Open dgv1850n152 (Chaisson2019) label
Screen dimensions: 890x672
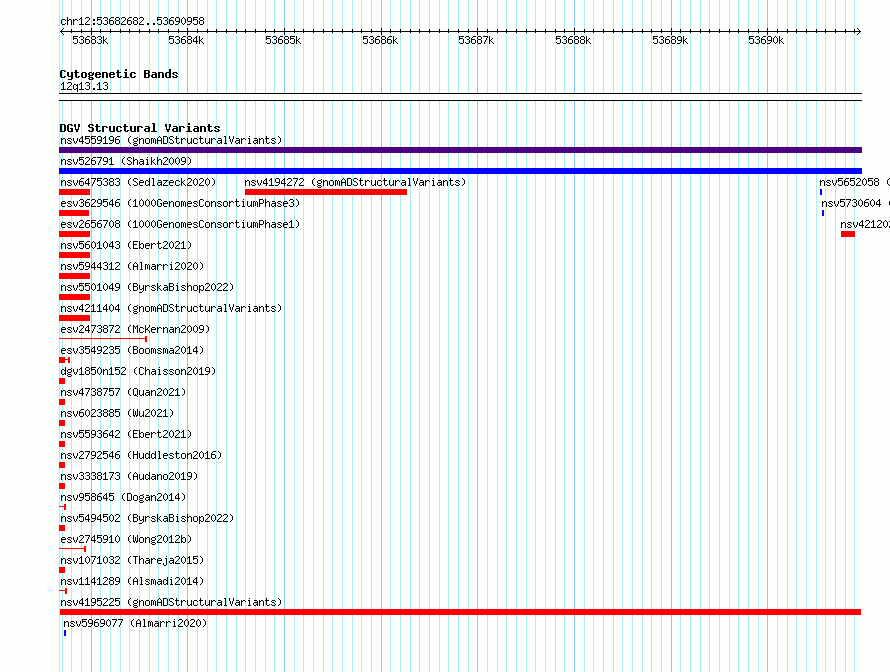[x=138, y=371]
